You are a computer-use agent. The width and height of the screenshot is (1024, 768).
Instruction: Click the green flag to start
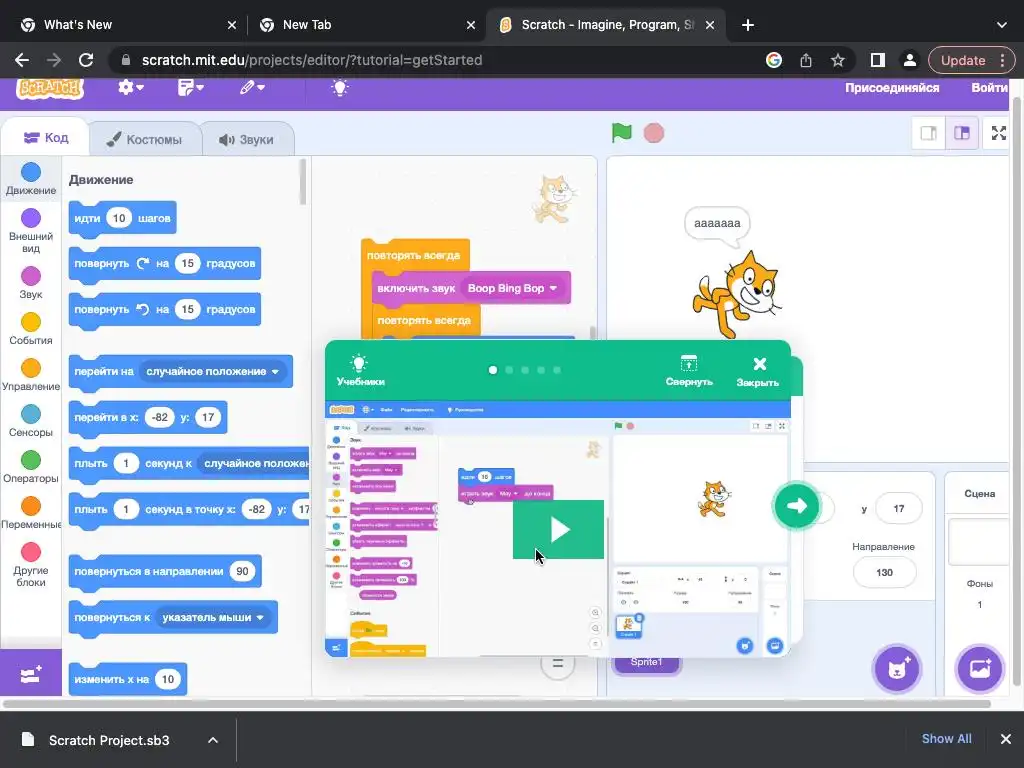(x=622, y=133)
